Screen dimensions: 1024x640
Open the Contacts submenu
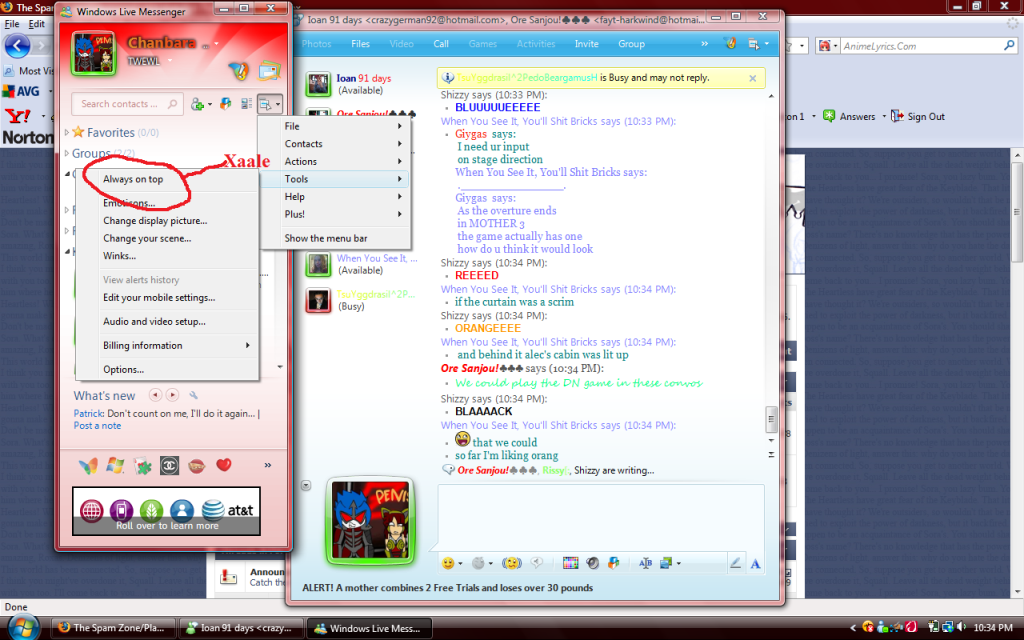(x=335, y=144)
